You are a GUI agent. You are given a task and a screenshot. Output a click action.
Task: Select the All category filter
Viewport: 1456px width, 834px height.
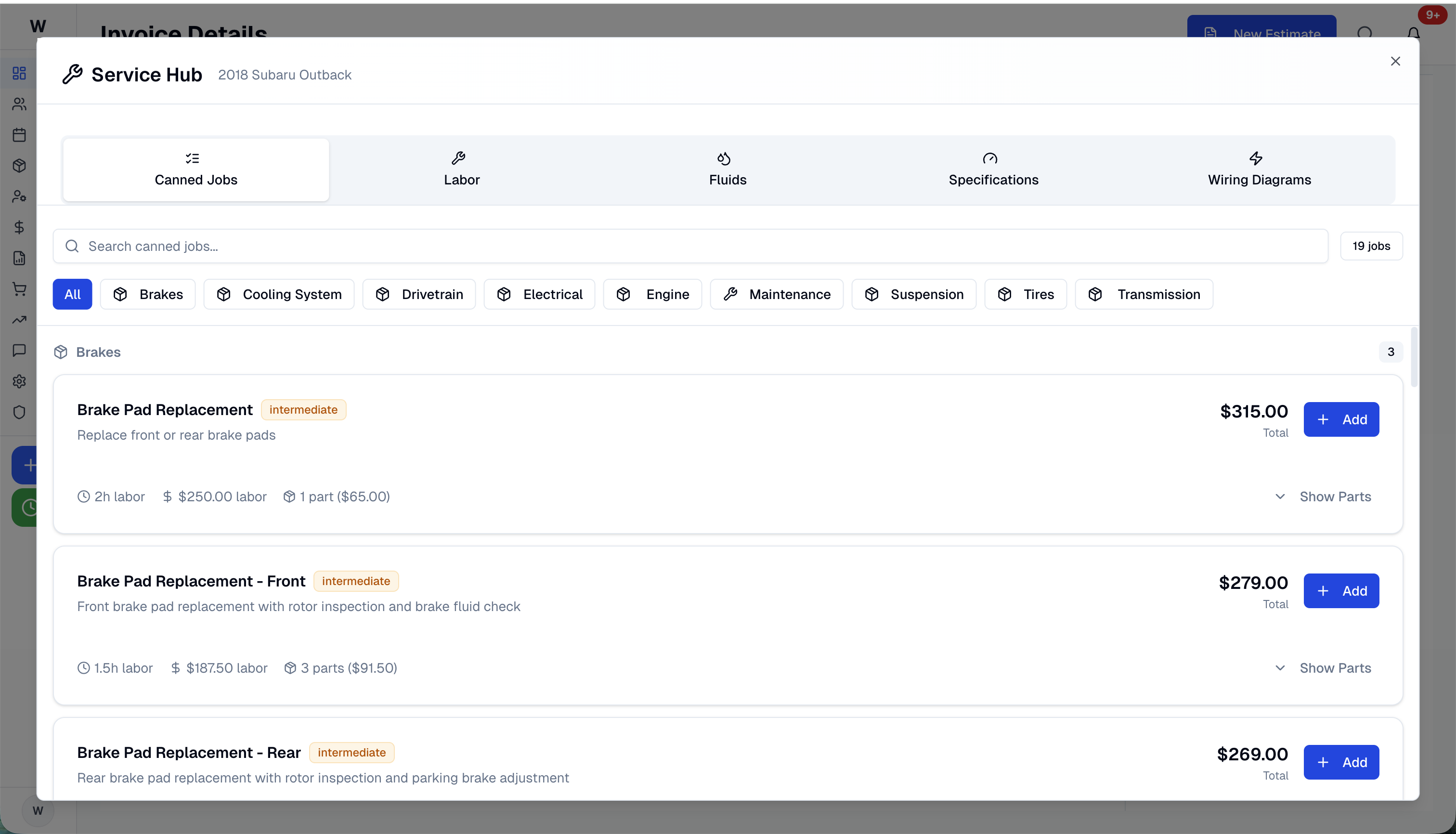pos(72,294)
